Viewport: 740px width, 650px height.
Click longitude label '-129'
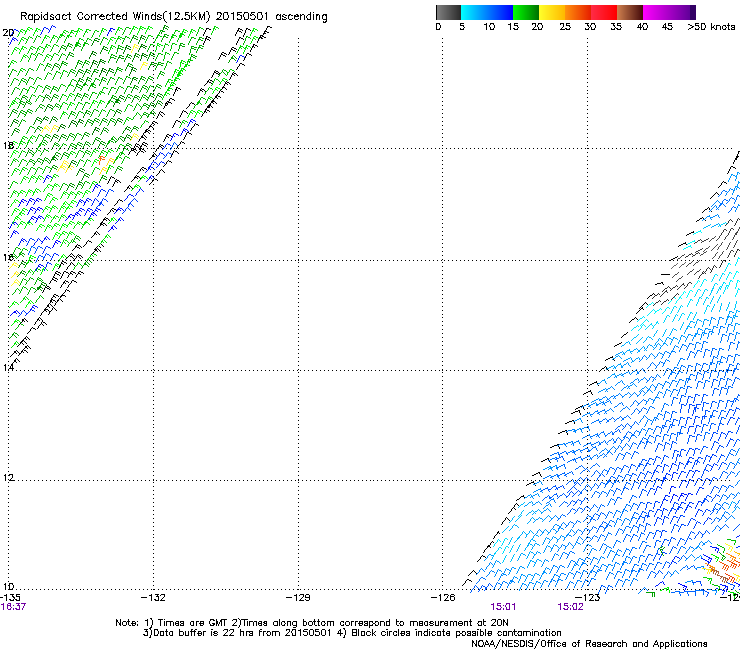[298, 598]
